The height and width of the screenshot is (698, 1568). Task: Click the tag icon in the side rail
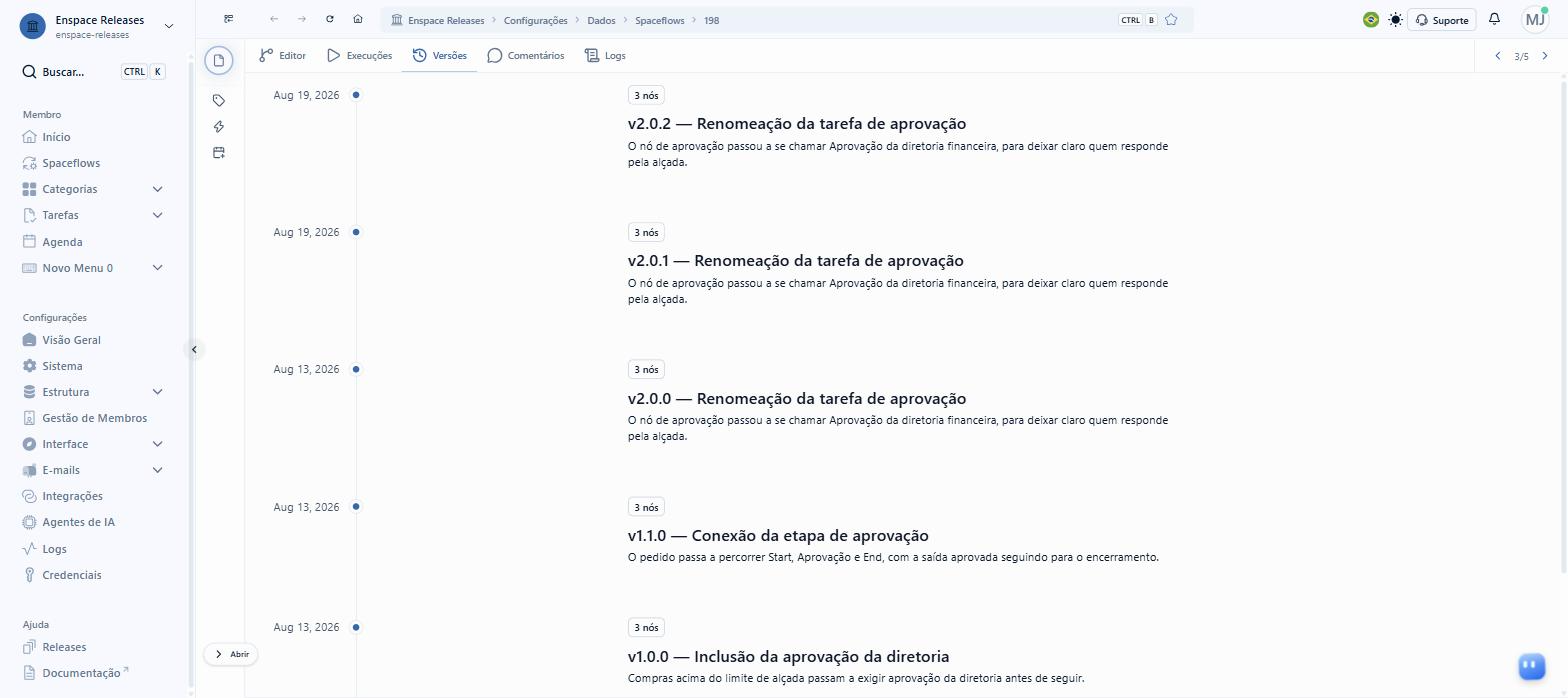click(219, 101)
